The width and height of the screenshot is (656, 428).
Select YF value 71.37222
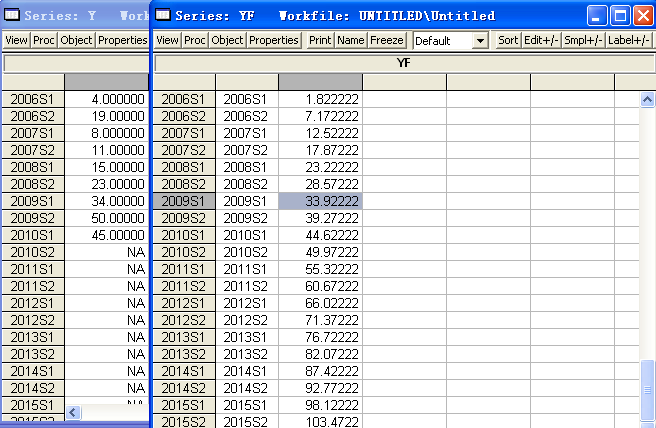point(320,320)
